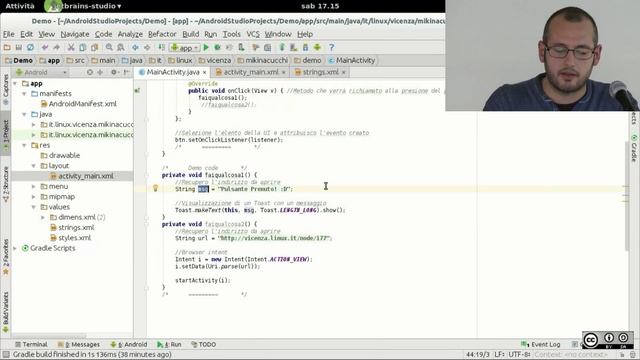This screenshot has height=360, width=640.
Task: Toggle the Favorites side tool window
Action: click(6, 258)
